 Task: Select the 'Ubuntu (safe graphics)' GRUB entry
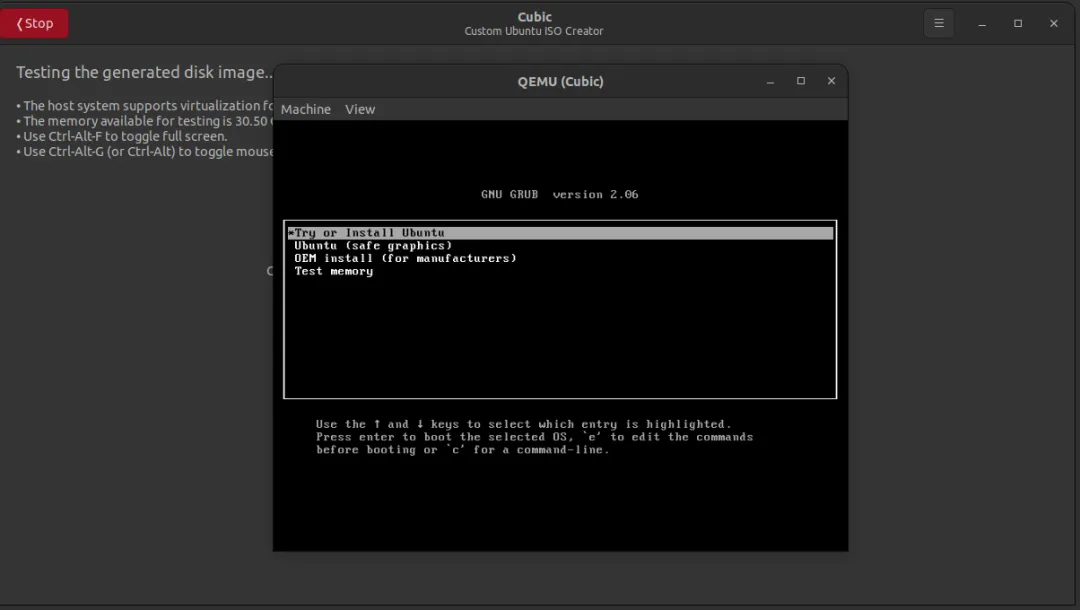point(373,246)
